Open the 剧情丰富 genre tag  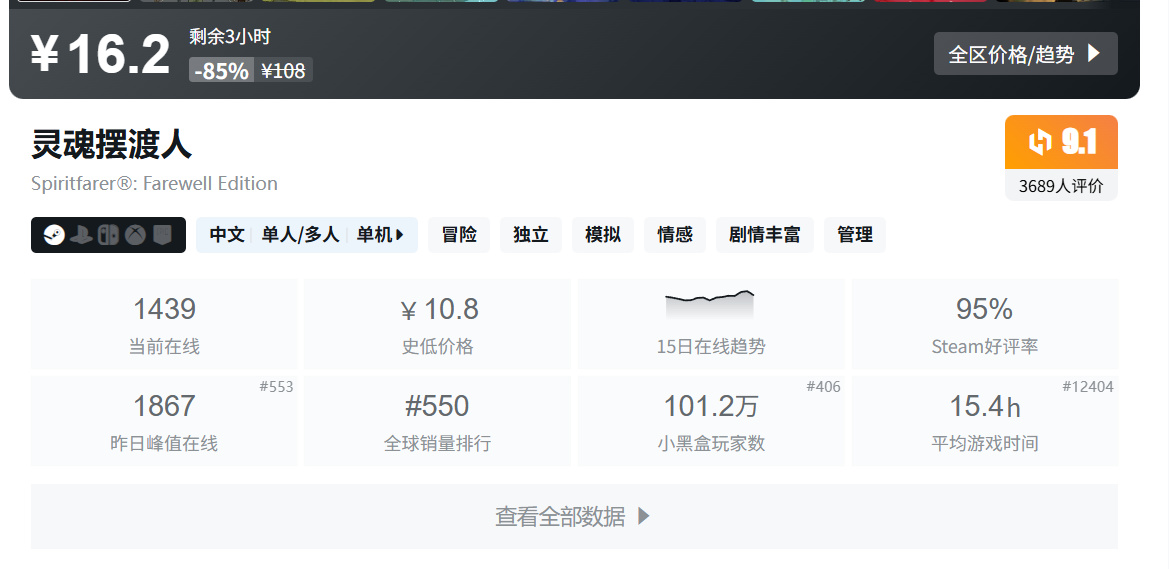tap(764, 235)
